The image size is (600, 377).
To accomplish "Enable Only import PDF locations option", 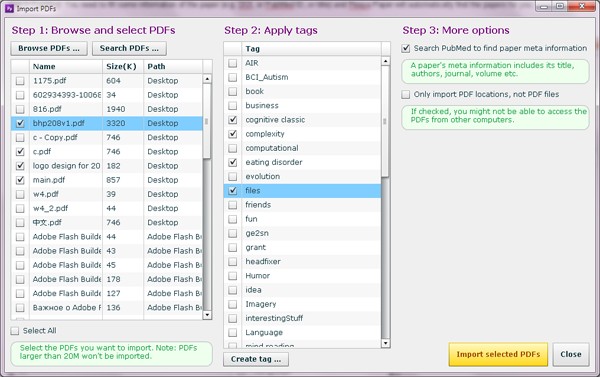I will click(406, 94).
